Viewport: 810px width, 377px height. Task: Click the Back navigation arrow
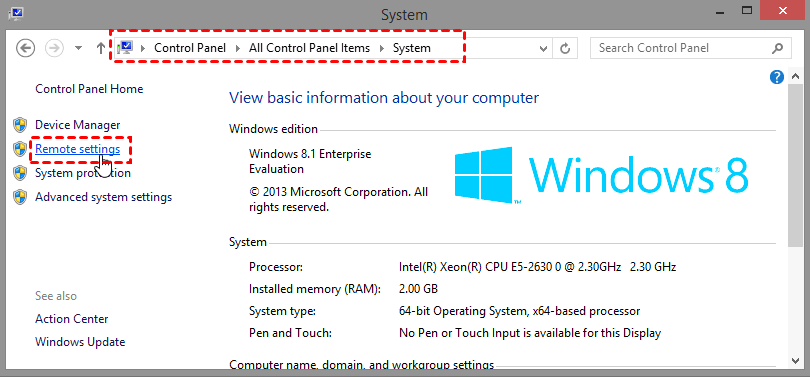[25, 48]
